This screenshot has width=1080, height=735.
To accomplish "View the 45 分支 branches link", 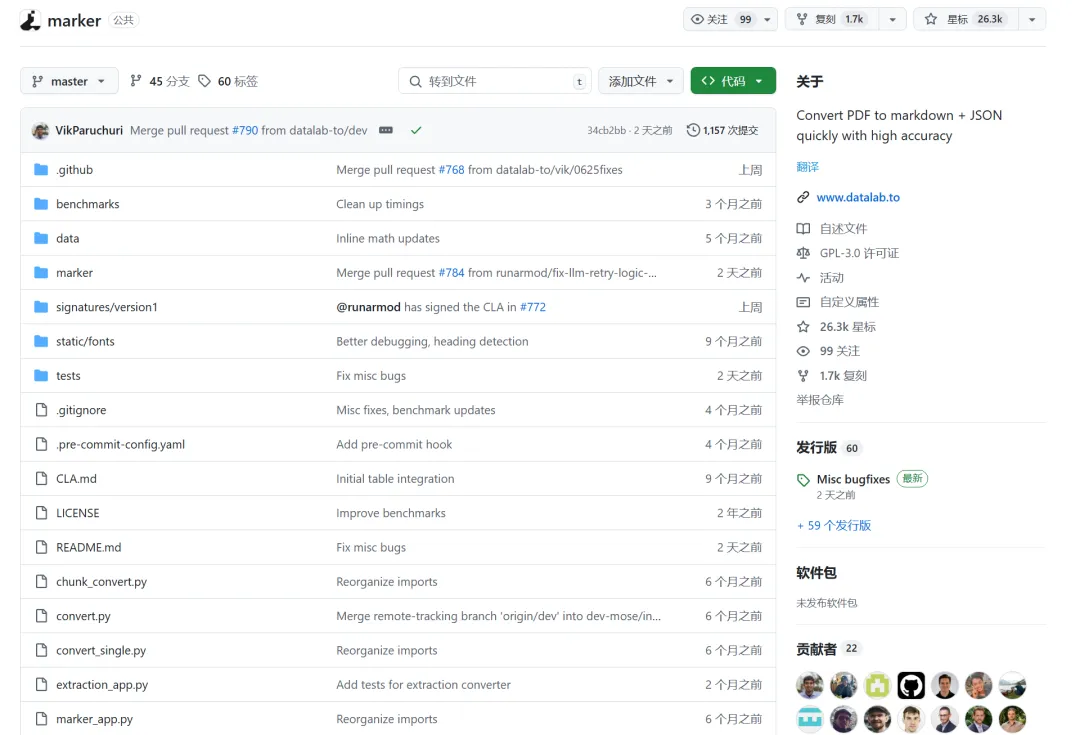I will tap(160, 81).
